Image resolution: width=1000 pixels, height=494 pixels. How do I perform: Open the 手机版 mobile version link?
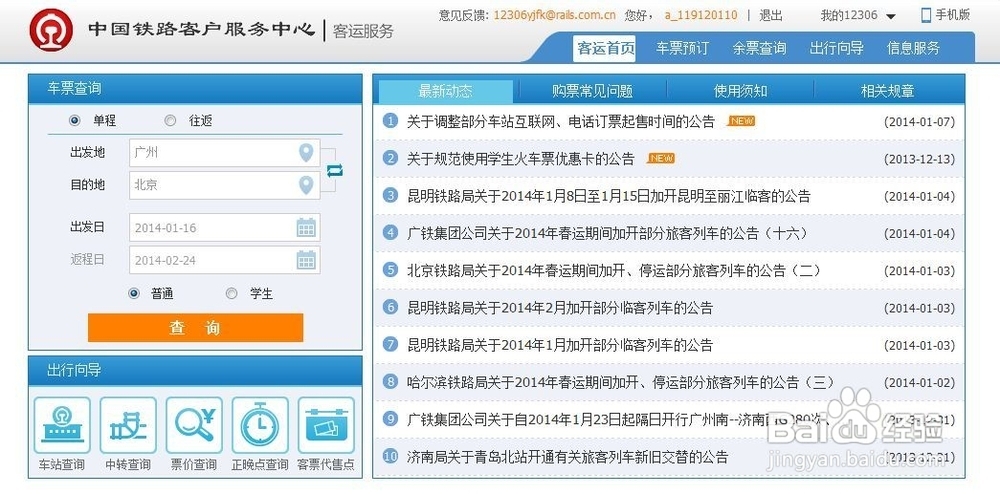(x=952, y=15)
